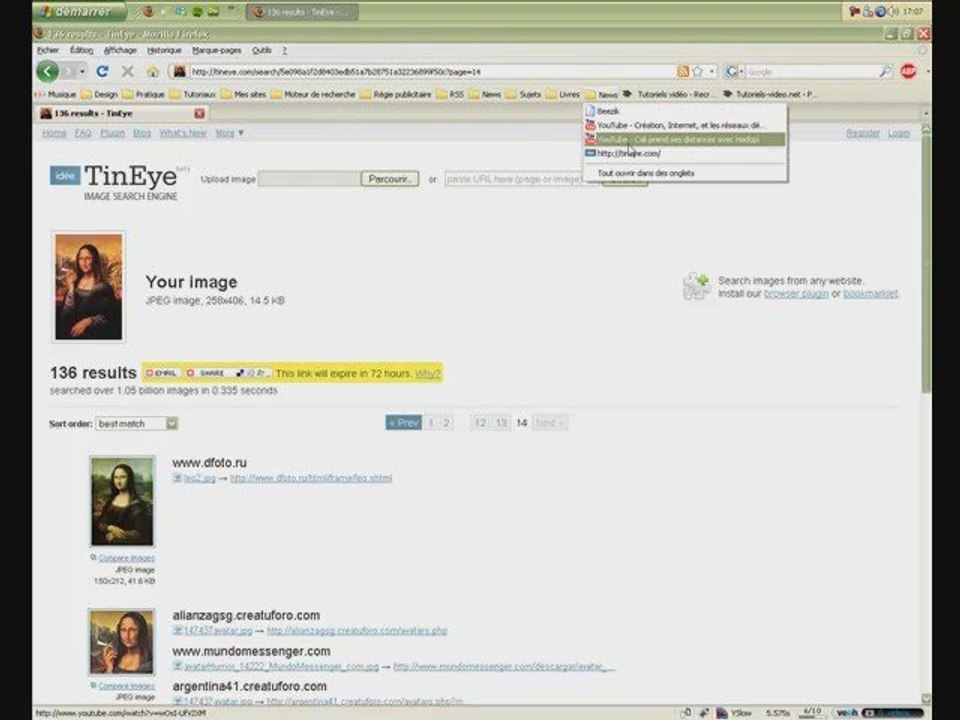Image resolution: width=960 pixels, height=720 pixels.
Task: Open the Back history dropdown arrow
Action: pyautogui.click(x=82, y=72)
